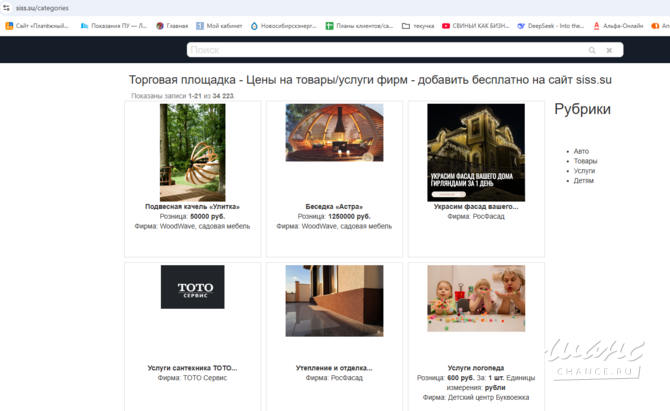Screen dimensions: 670x411
Task: Open the СВИНЬИ КАК БИЗНЕС YouTube bookmark
Action: [x=476, y=26]
